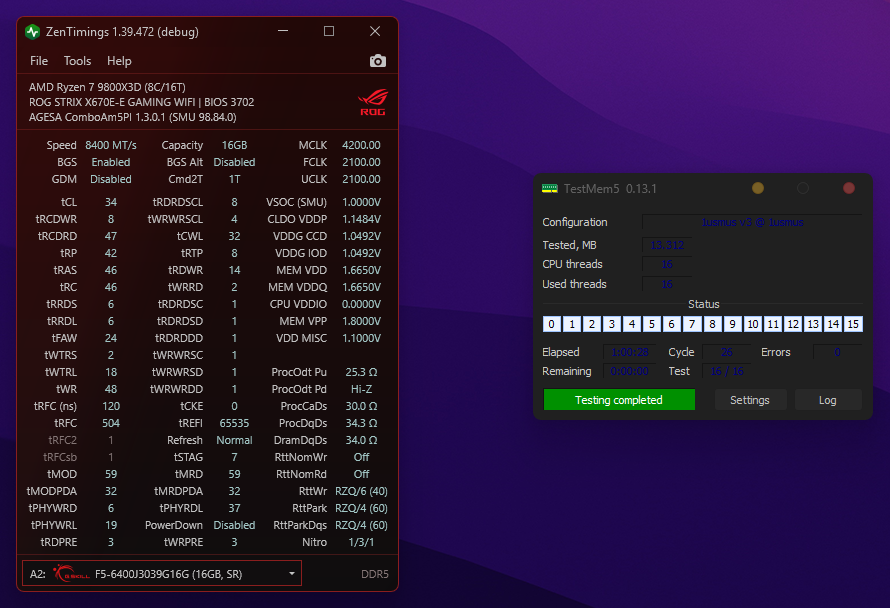Select thread status box 13
This screenshot has height=608, width=890.
(x=813, y=324)
